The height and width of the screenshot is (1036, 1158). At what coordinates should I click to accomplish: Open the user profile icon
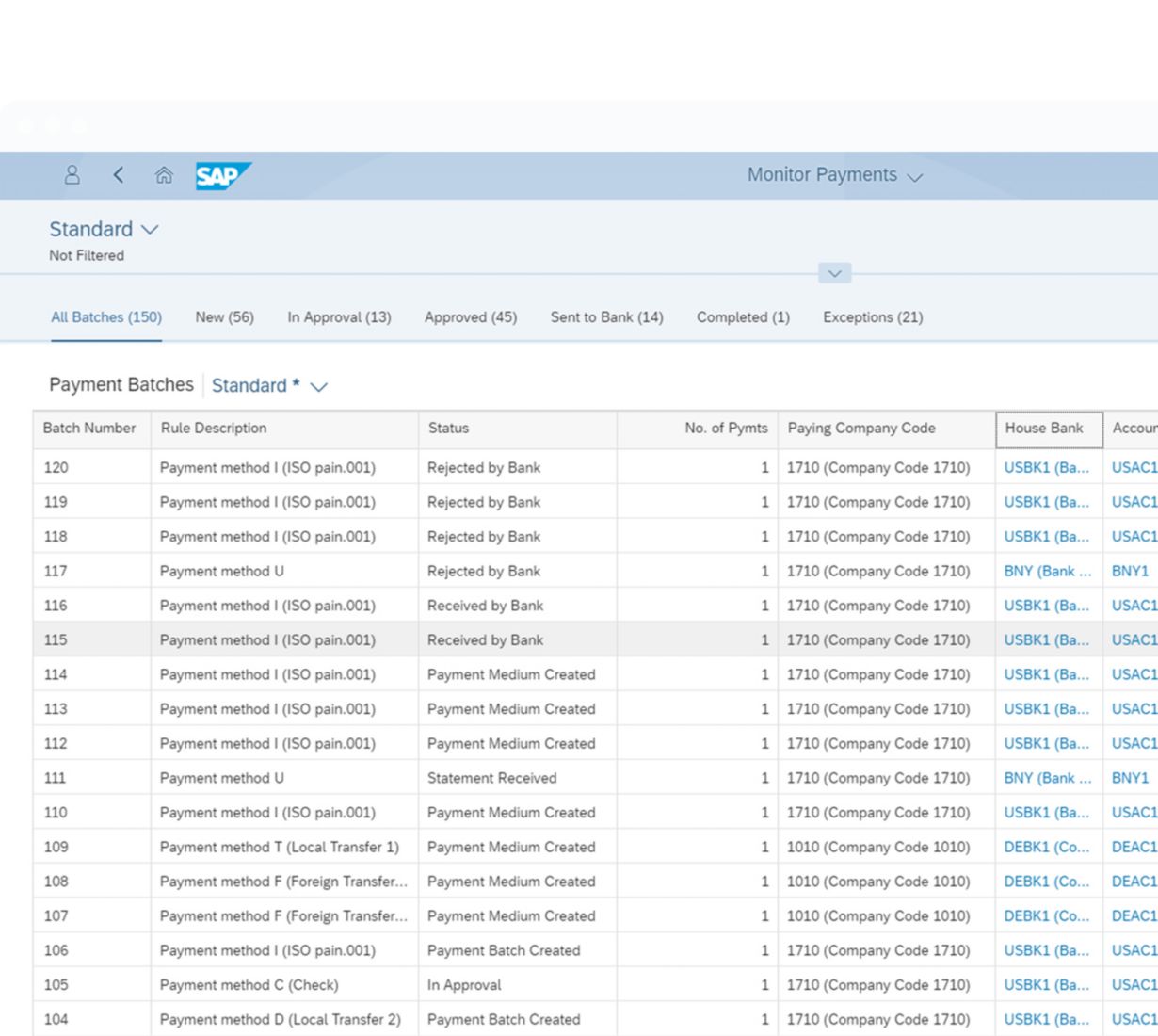pos(72,175)
